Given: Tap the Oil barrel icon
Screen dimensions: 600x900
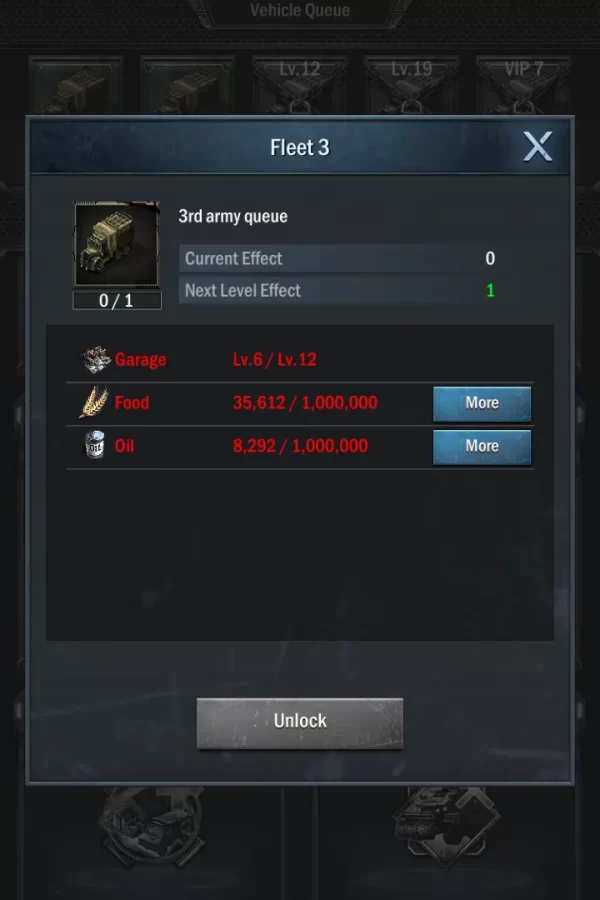Looking at the screenshot, I should [94, 445].
